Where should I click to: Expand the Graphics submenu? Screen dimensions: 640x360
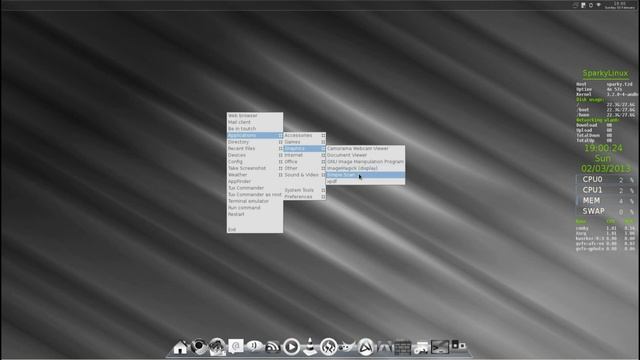coord(304,148)
